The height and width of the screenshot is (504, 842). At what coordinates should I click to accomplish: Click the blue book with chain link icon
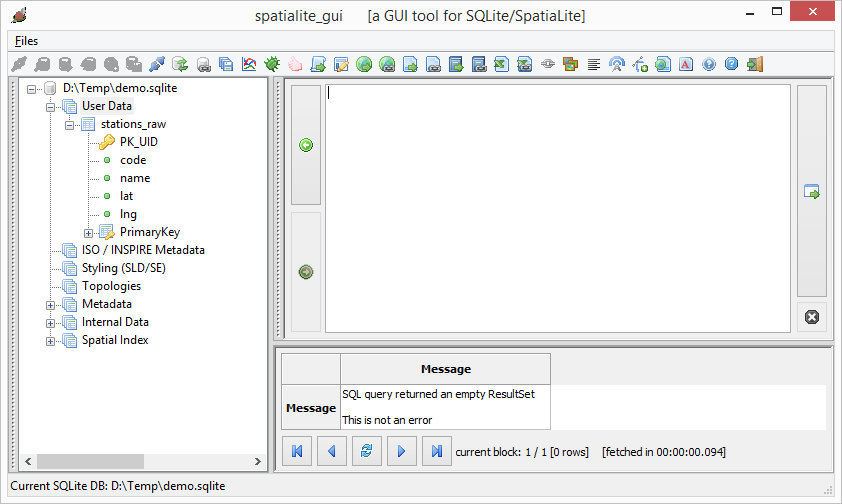[479, 64]
